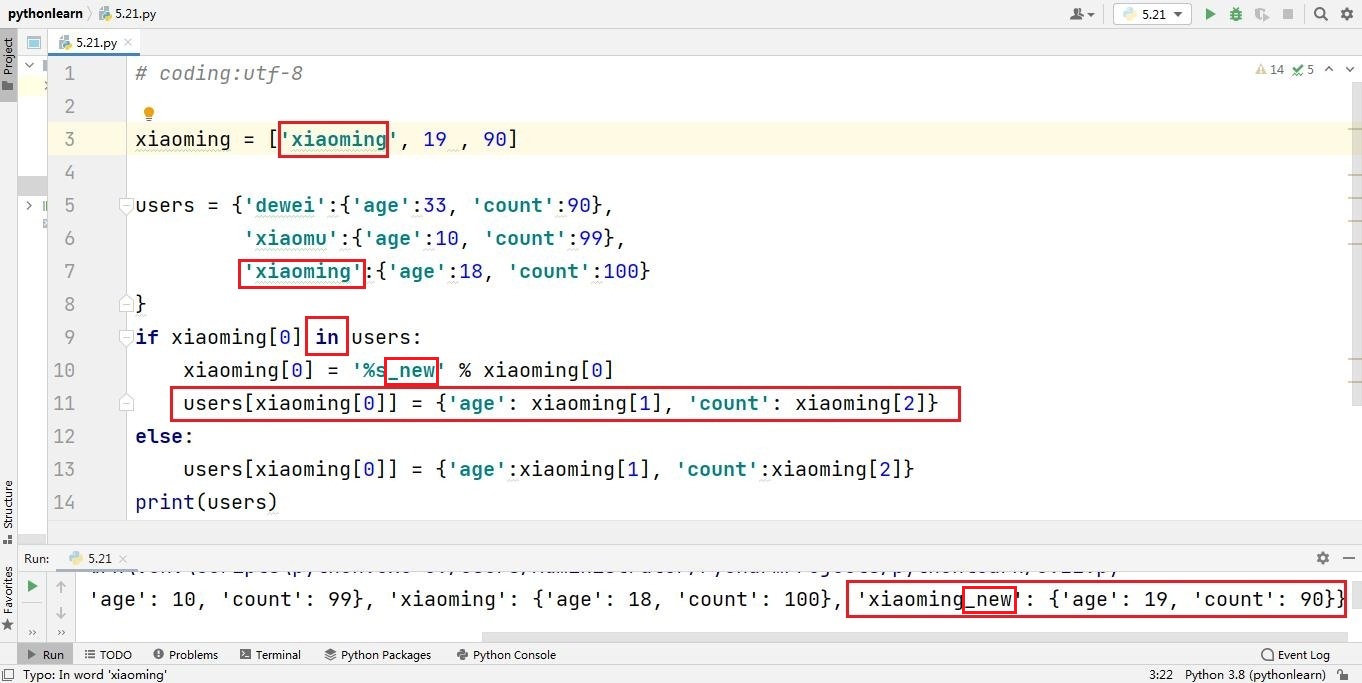1362x683 pixels.
Task: Click the project view icon beside editor tab
Action: point(33,43)
